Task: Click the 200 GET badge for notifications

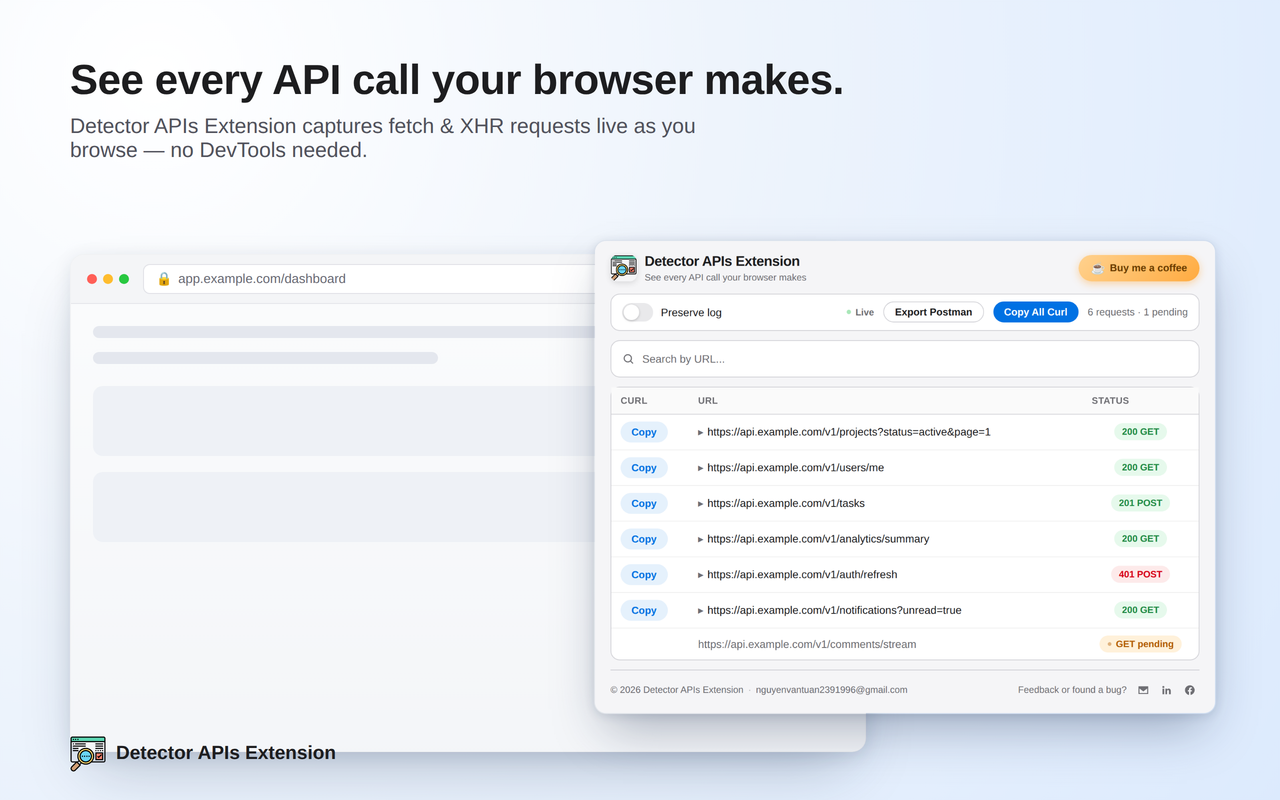Action: [x=1140, y=609]
